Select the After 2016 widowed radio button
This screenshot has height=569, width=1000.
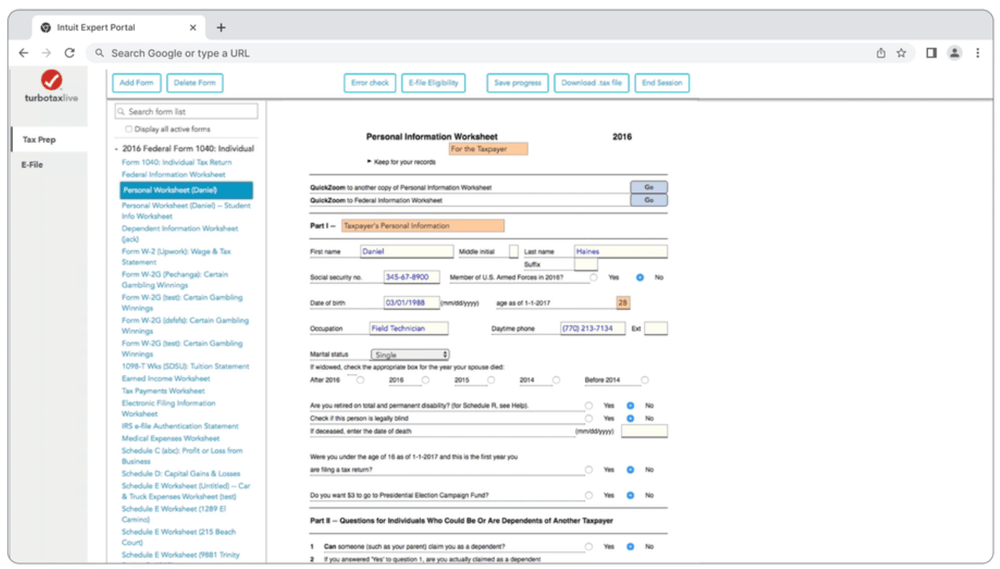click(360, 380)
